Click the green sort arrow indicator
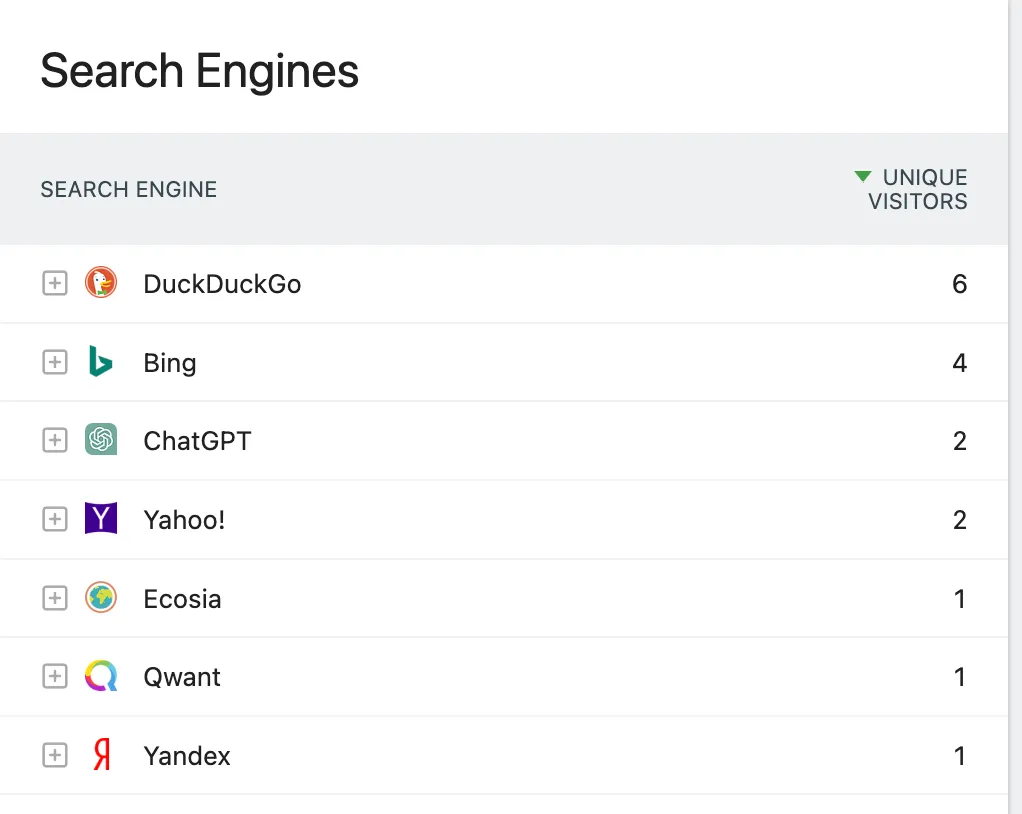The width and height of the screenshot is (1022, 814). [863, 177]
